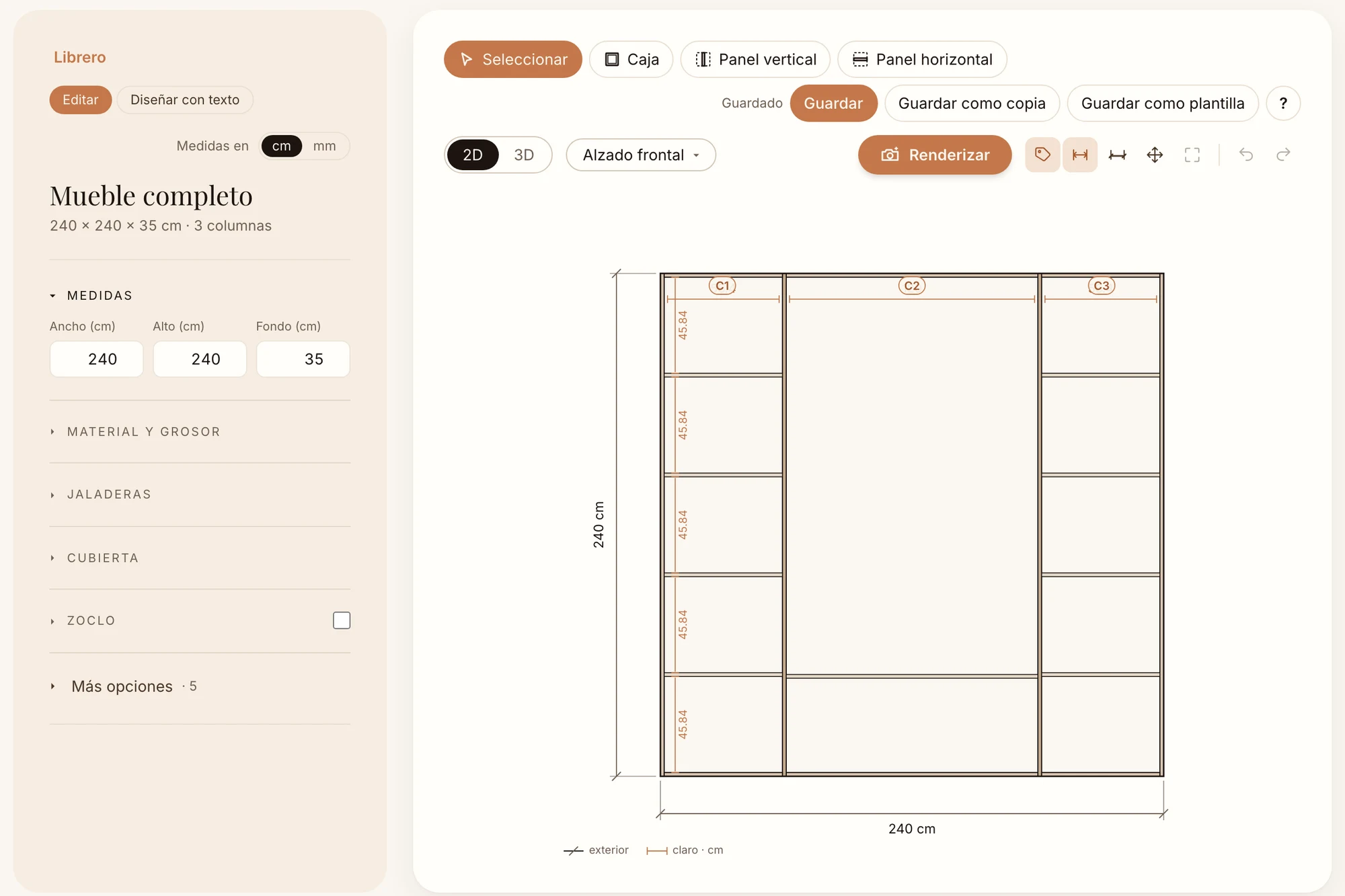Select the Panel vertical tool
The image size is (1345, 896).
[x=755, y=59]
